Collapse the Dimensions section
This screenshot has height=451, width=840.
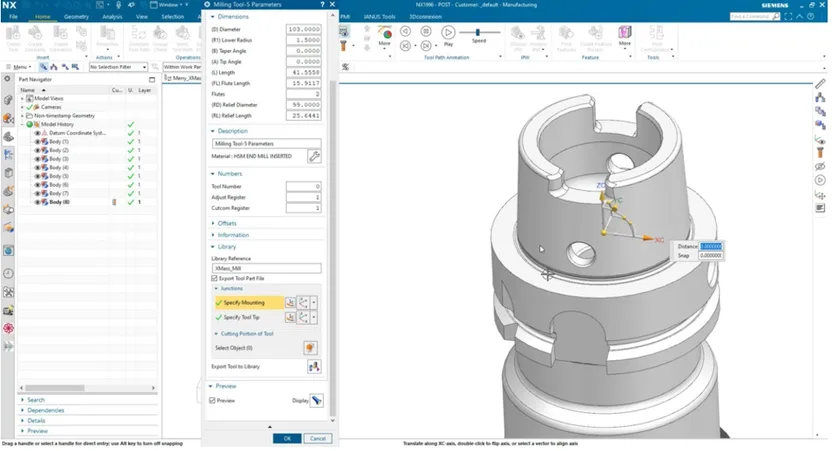coord(213,17)
